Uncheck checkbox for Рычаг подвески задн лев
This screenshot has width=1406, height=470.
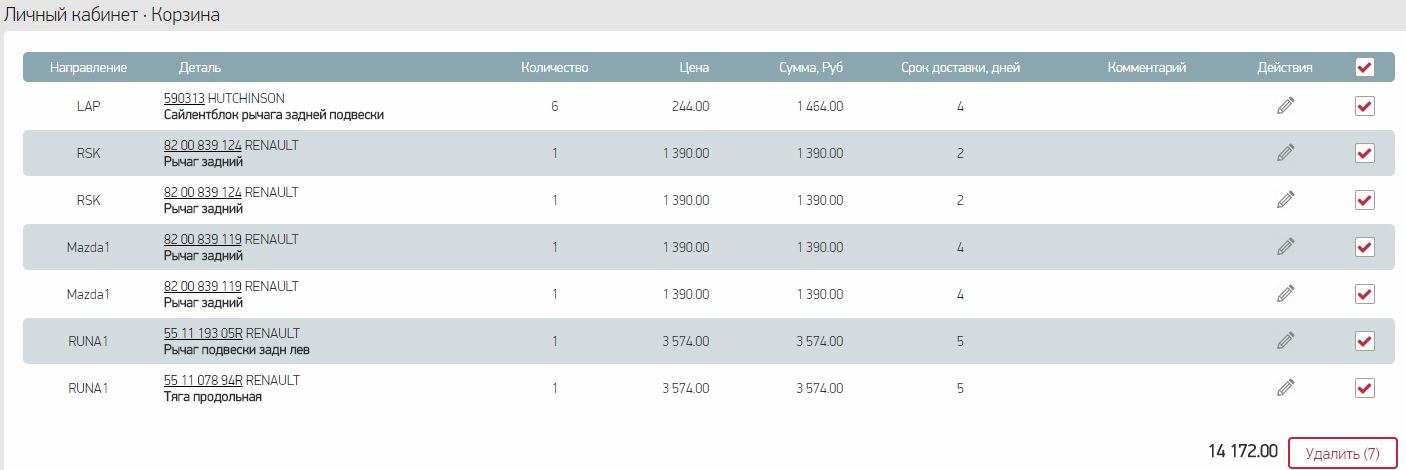click(1364, 341)
